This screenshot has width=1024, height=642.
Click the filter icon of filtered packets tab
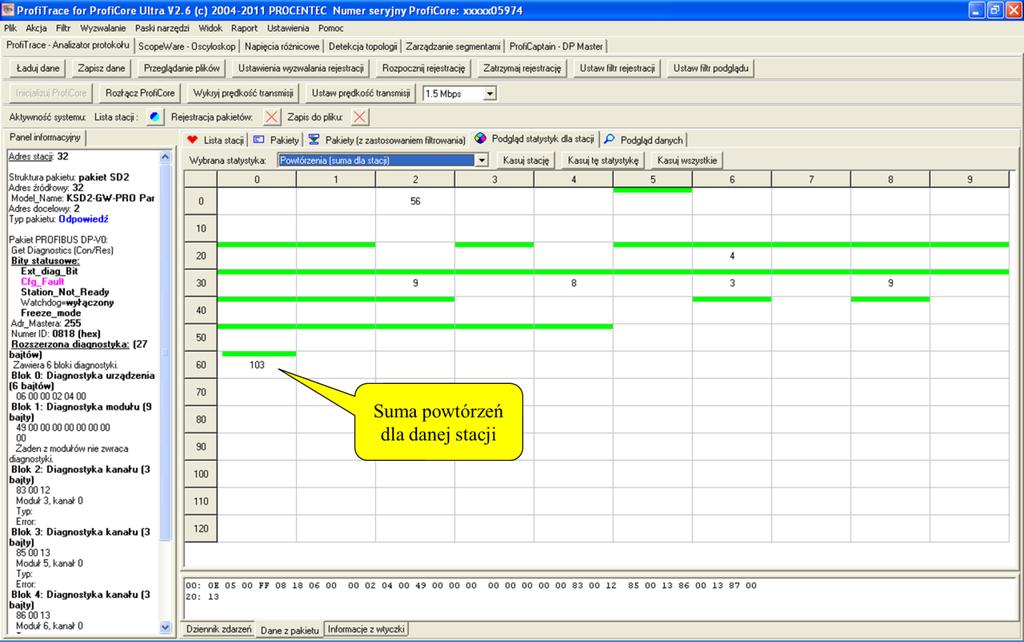click(314, 140)
